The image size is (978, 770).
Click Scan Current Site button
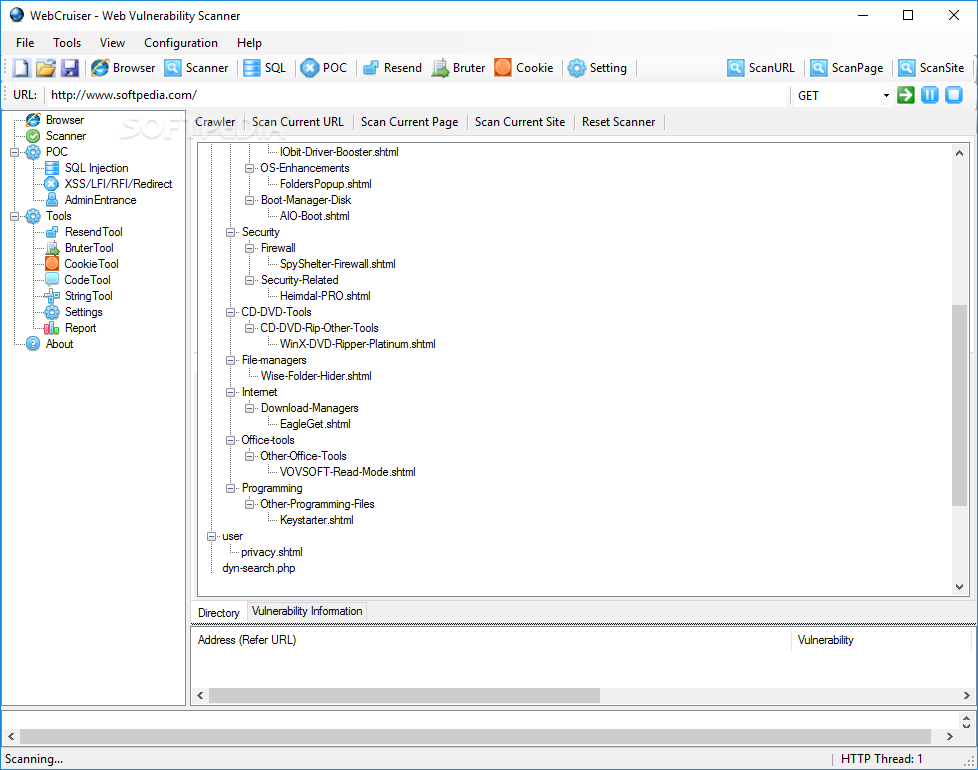pyautogui.click(x=520, y=122)
